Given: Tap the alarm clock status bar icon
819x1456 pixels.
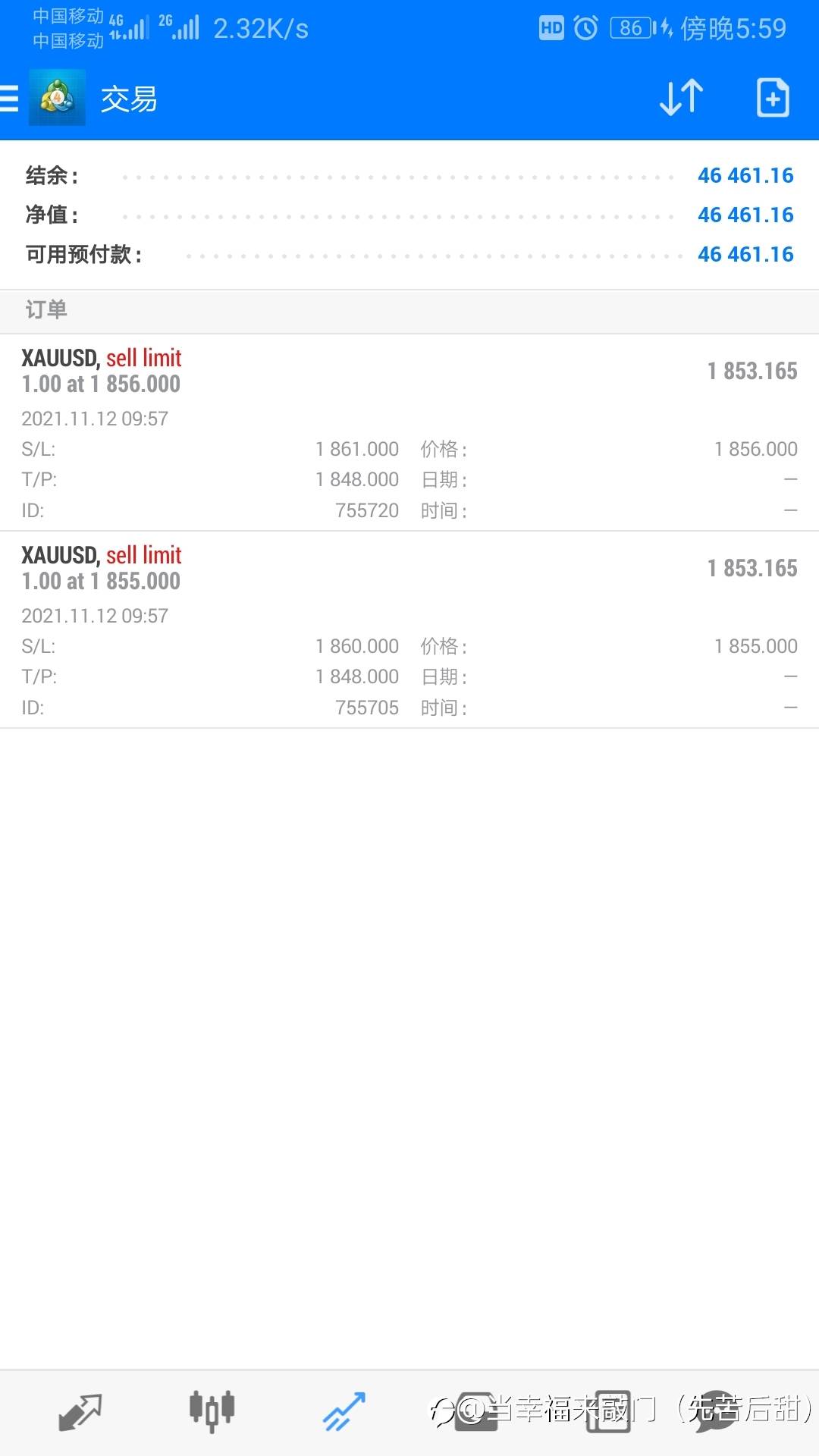Looking at the screenshot, I should 585,29.
